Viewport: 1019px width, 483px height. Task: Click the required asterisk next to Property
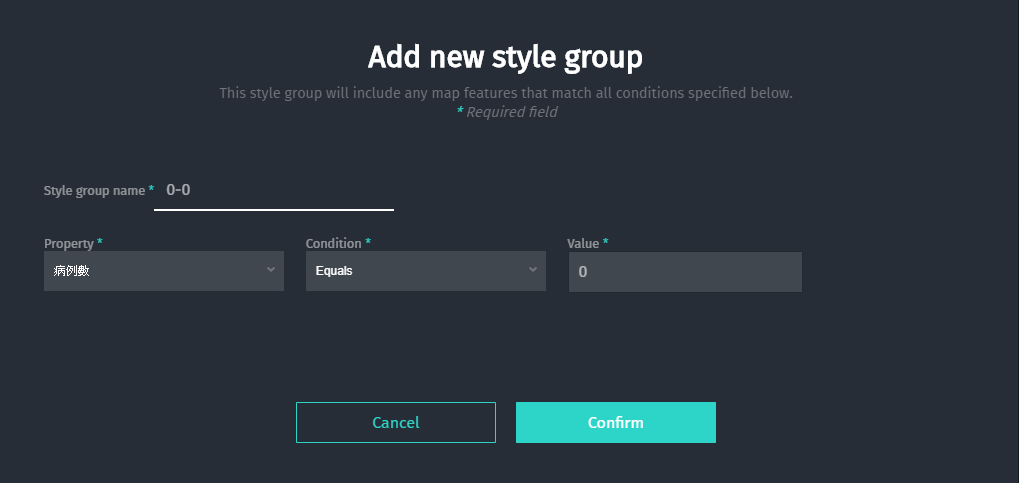[100, 242]
